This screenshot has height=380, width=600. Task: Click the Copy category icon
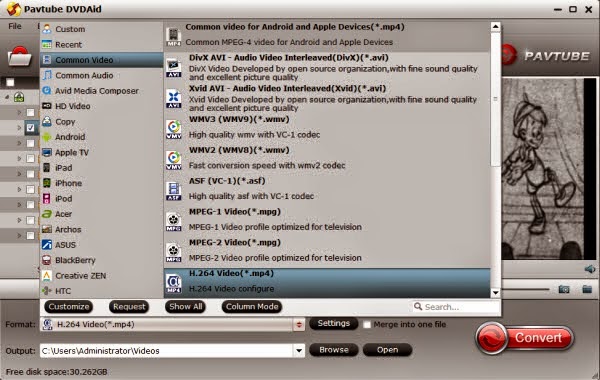[x=47, y=121]
